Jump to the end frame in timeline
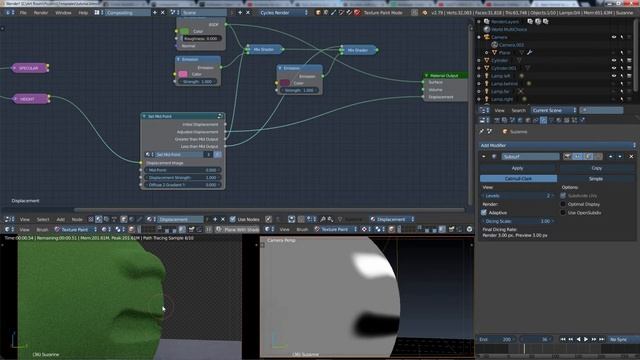Viewport: 640px width, 360px height. pos(601,339)
